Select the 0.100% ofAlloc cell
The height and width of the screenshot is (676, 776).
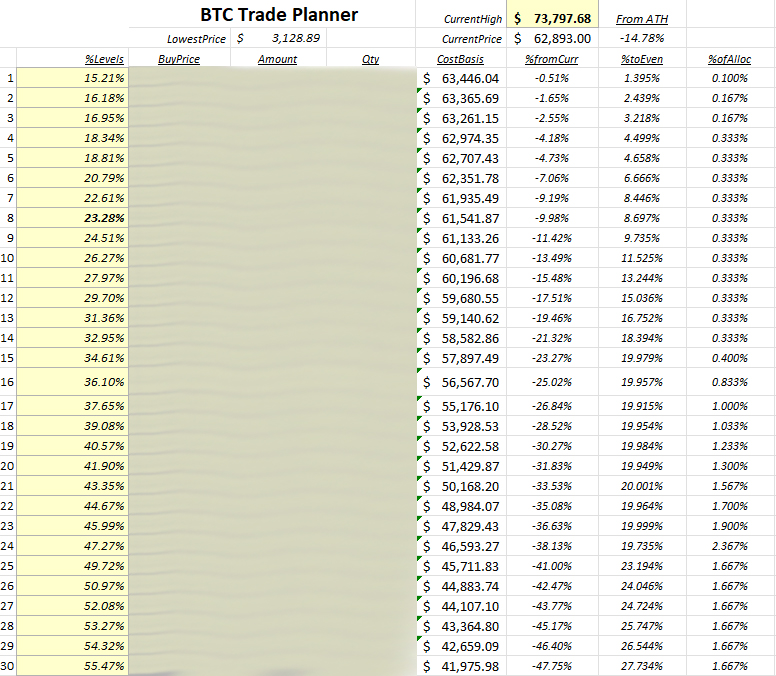730,78
